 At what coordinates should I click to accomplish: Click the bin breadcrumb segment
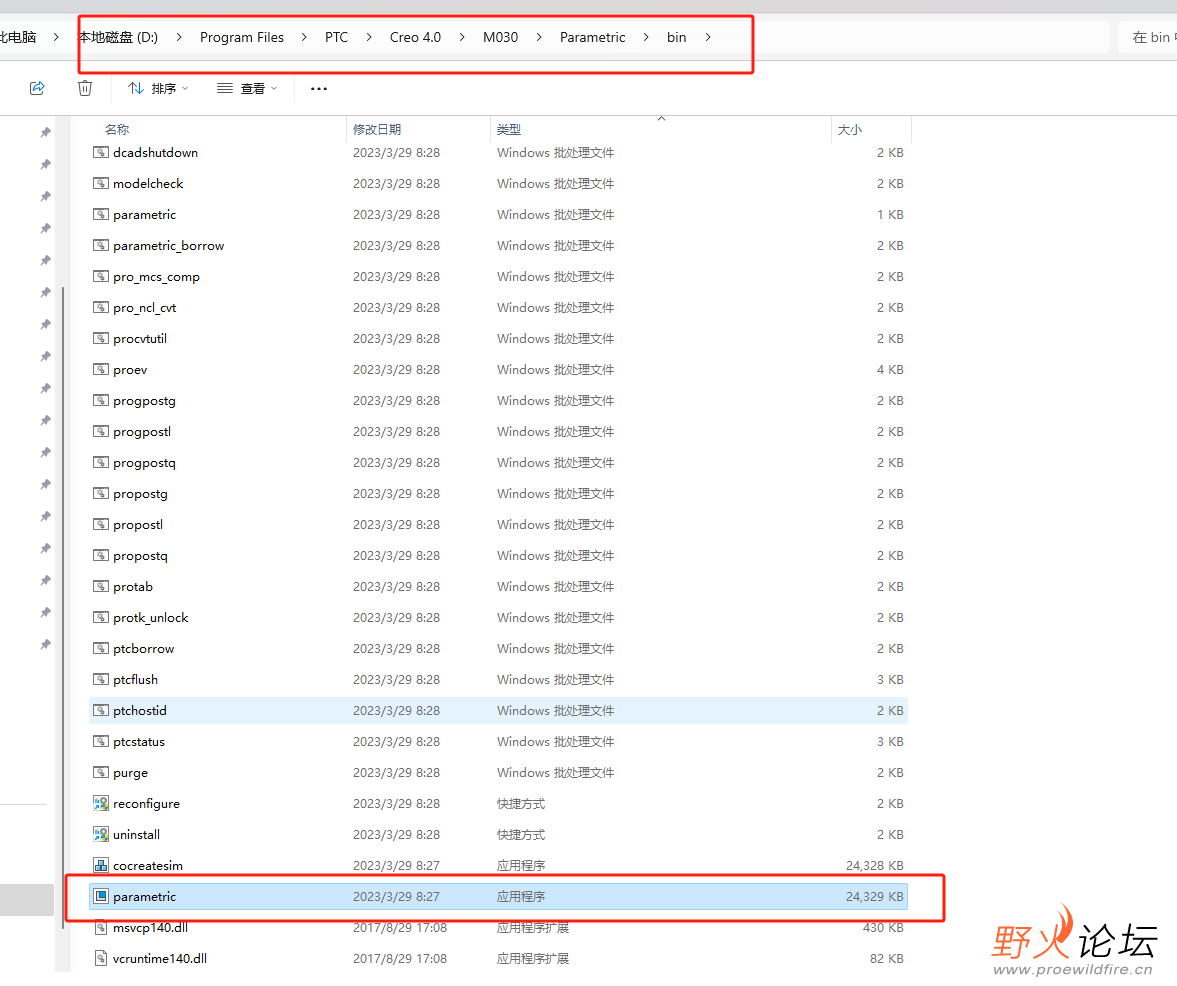pos(676,38)
